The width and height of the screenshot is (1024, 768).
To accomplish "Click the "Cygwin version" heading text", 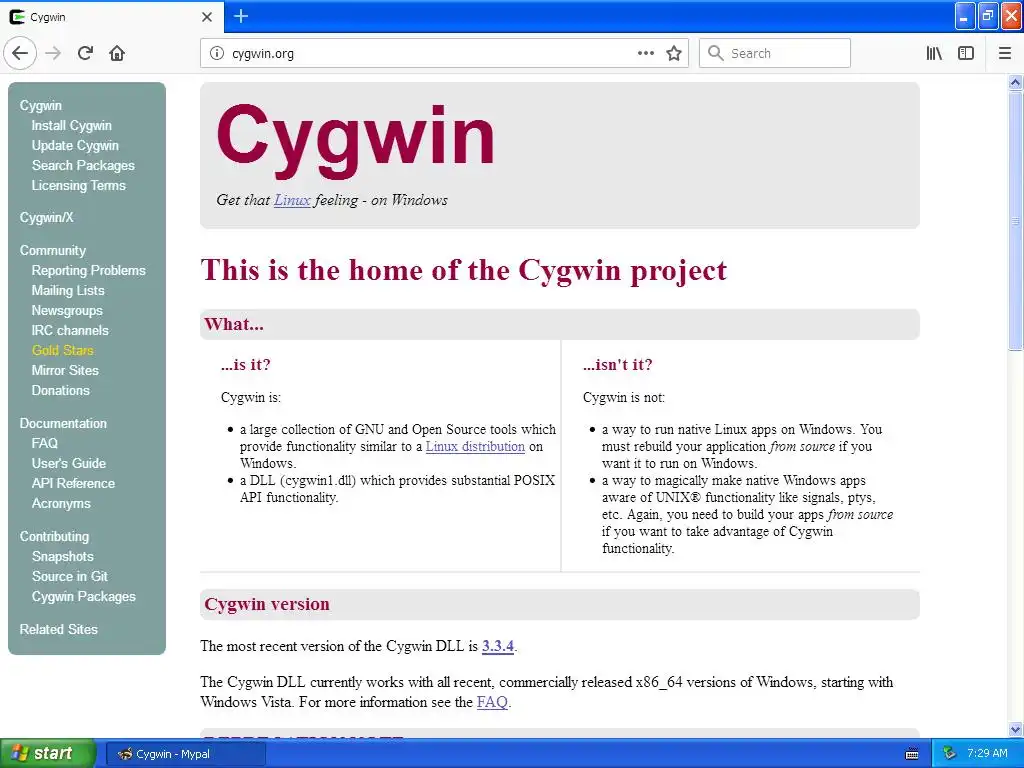I will (266, 604).
